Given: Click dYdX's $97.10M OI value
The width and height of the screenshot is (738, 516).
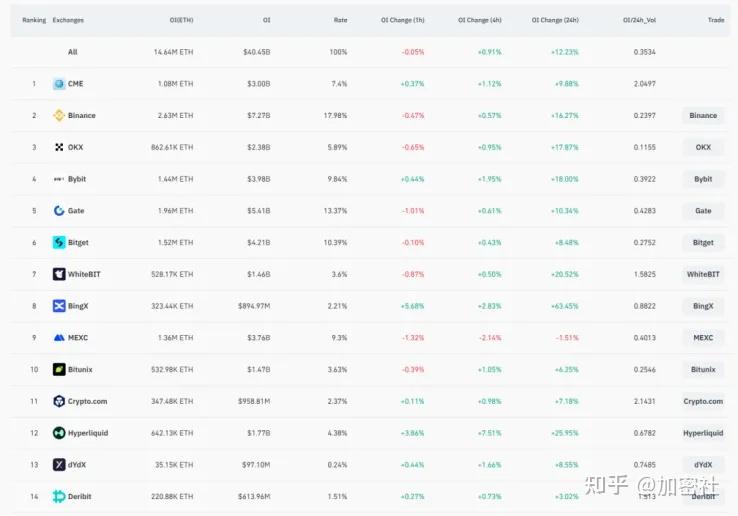Looking at the screenshot, I should point(256,465).
